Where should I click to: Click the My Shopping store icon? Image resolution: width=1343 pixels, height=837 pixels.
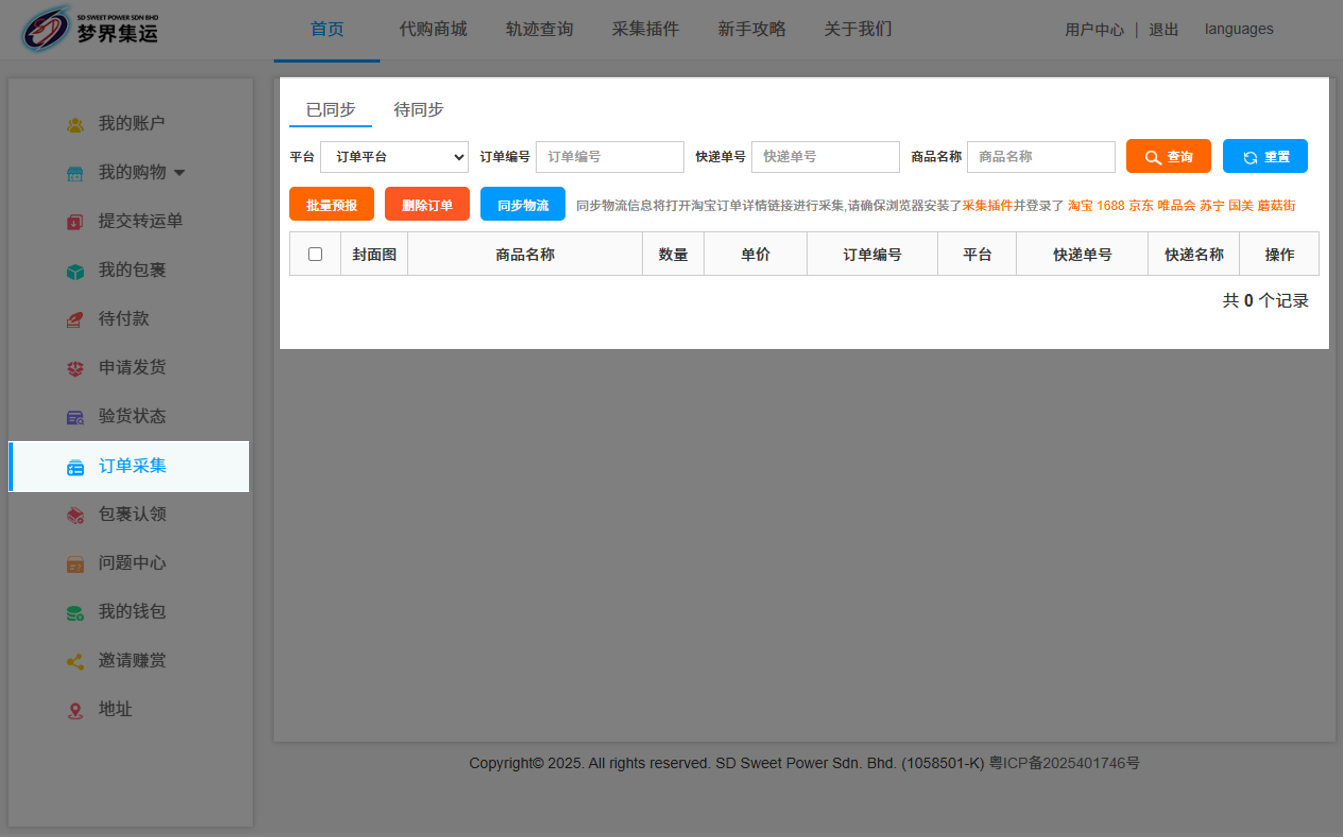point(75,173)
